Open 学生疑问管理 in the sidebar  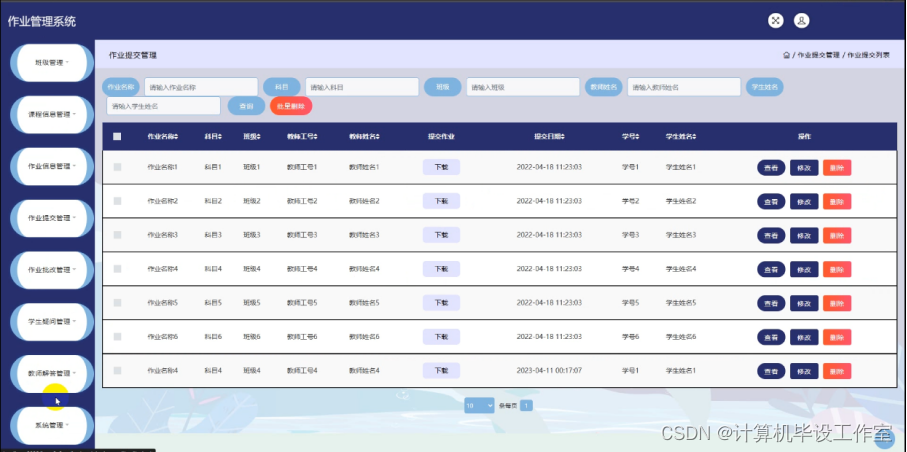52,321
